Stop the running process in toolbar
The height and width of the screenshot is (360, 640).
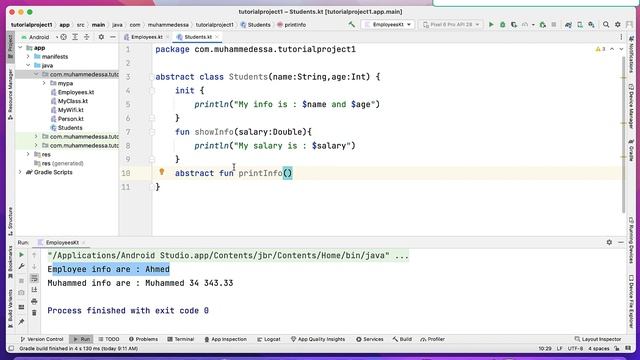[554, 24]
